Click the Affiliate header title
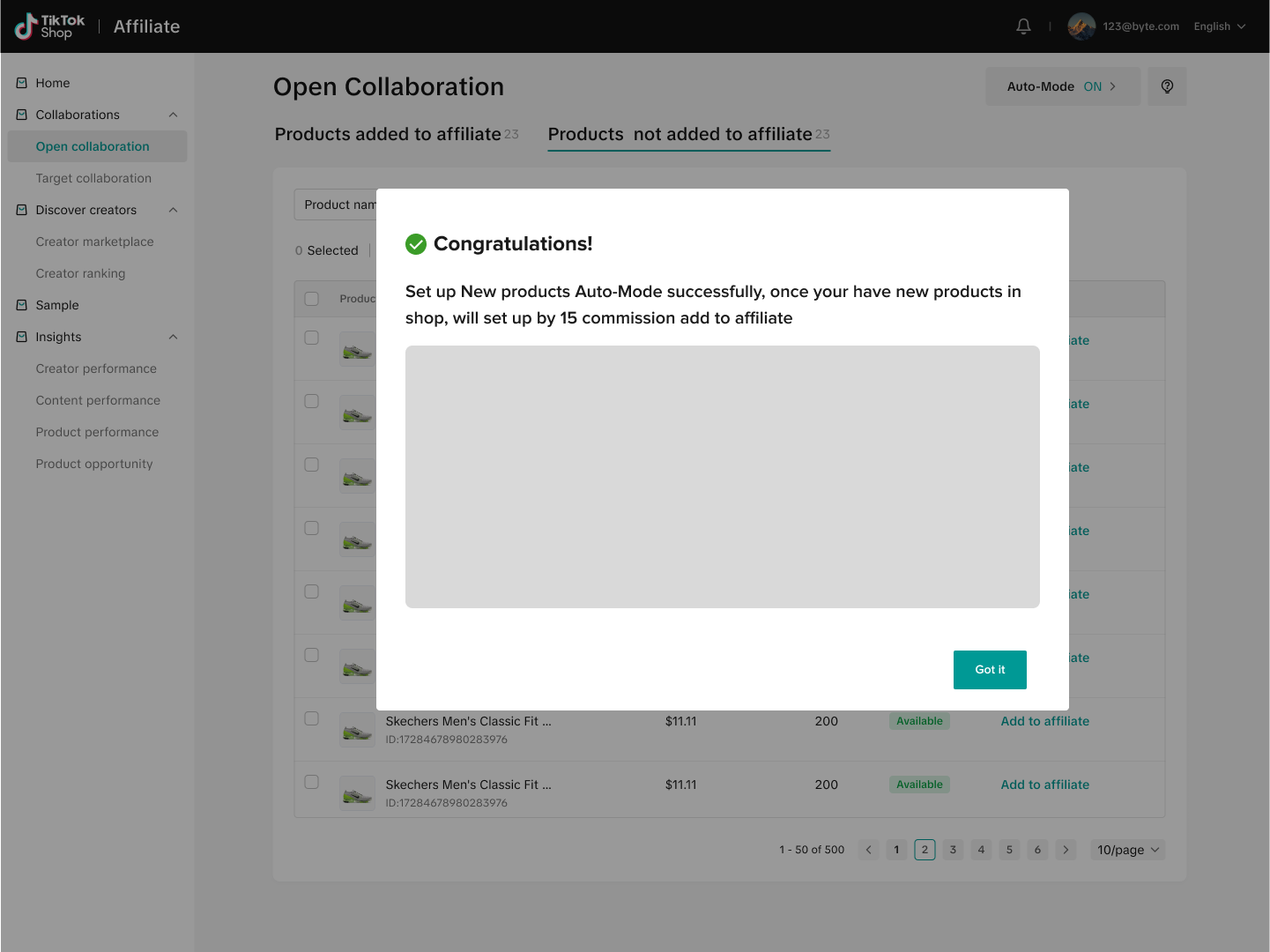Screen dimensions: 1270x952 (x=146, y=26)
